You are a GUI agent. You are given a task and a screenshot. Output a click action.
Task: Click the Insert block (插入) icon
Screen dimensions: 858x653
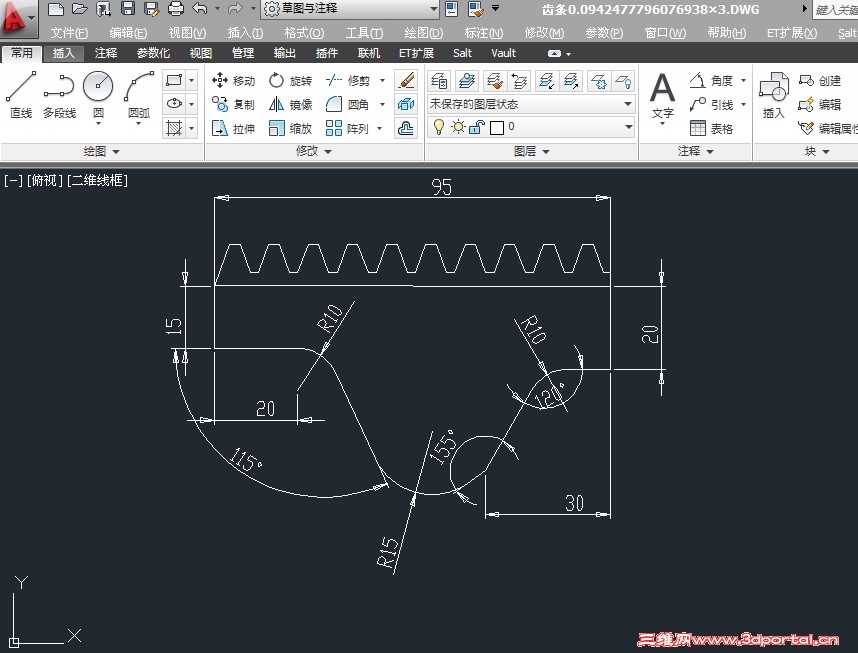(x=774, y=94)
